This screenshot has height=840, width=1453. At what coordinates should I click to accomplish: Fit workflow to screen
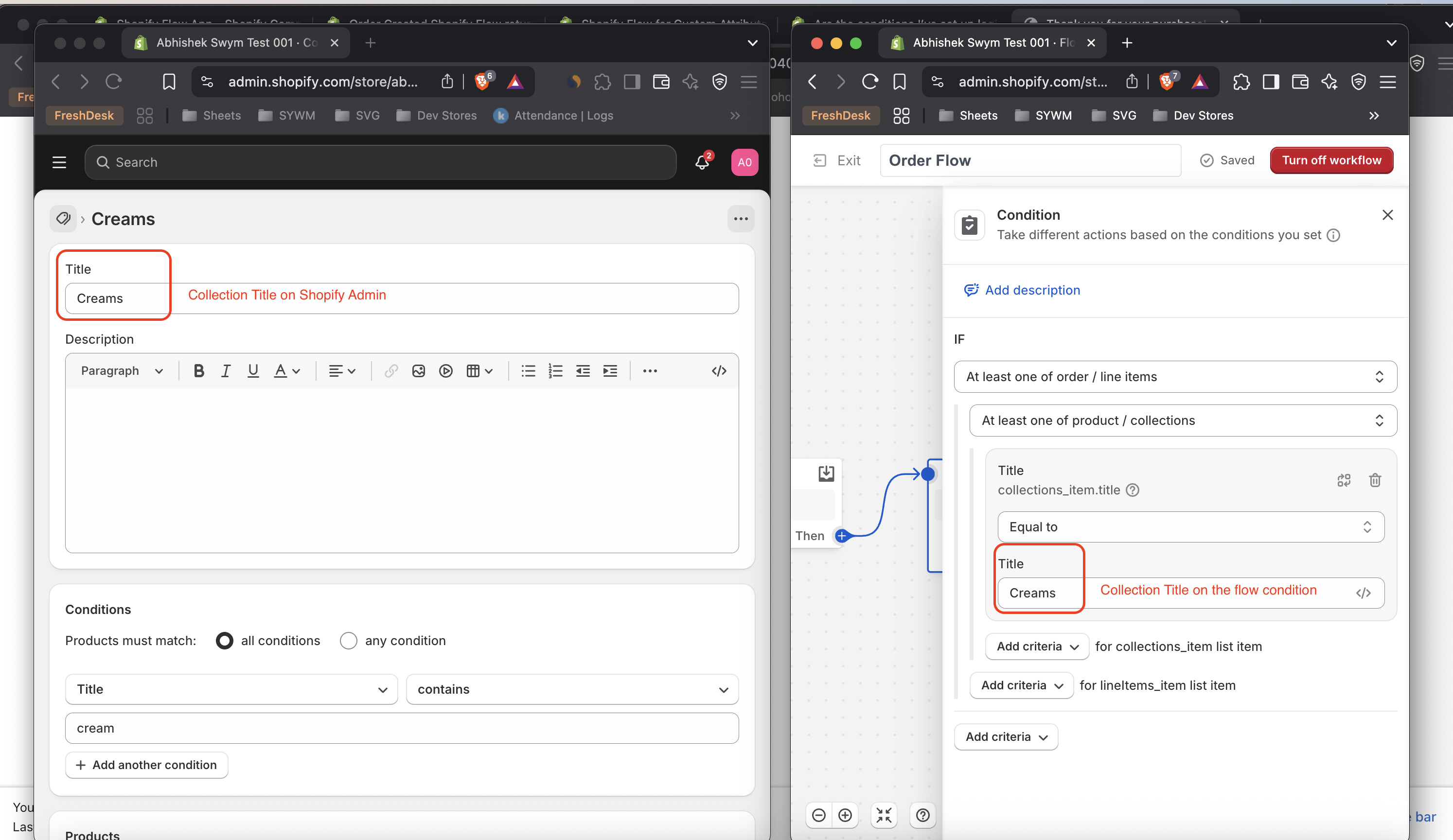[x=884, y=815]
